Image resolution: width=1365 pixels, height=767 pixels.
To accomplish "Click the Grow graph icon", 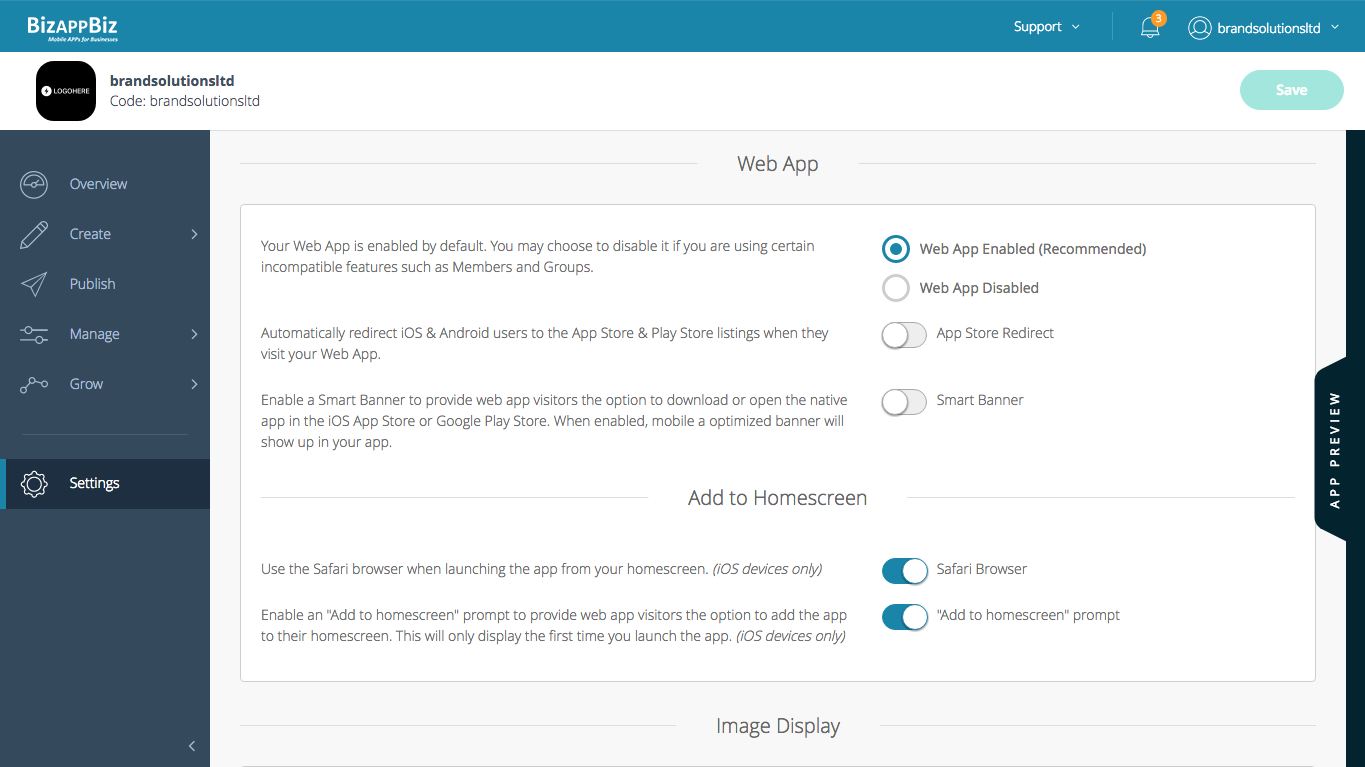I will pyautogui.click(x=34, y=384).
